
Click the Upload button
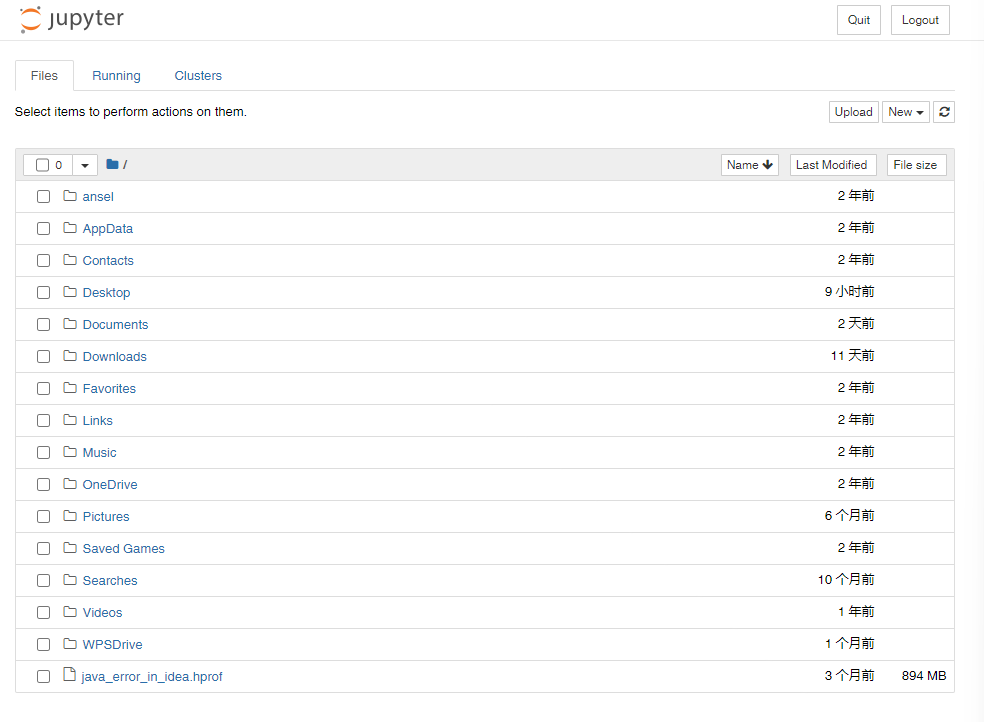(853, 112)
